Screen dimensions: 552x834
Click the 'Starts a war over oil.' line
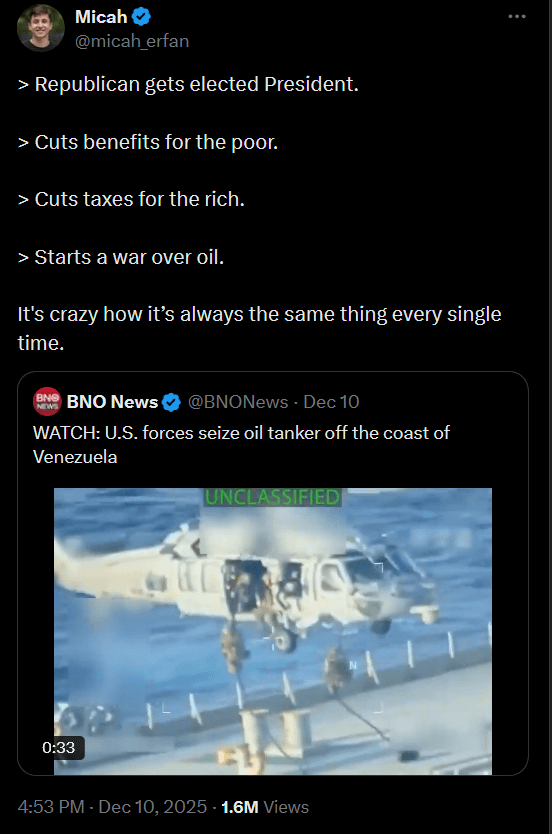click(129, 257)
